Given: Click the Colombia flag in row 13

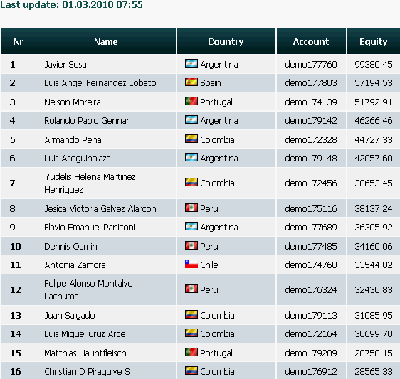Looking at the screenshot, I should tap(191, 314).
